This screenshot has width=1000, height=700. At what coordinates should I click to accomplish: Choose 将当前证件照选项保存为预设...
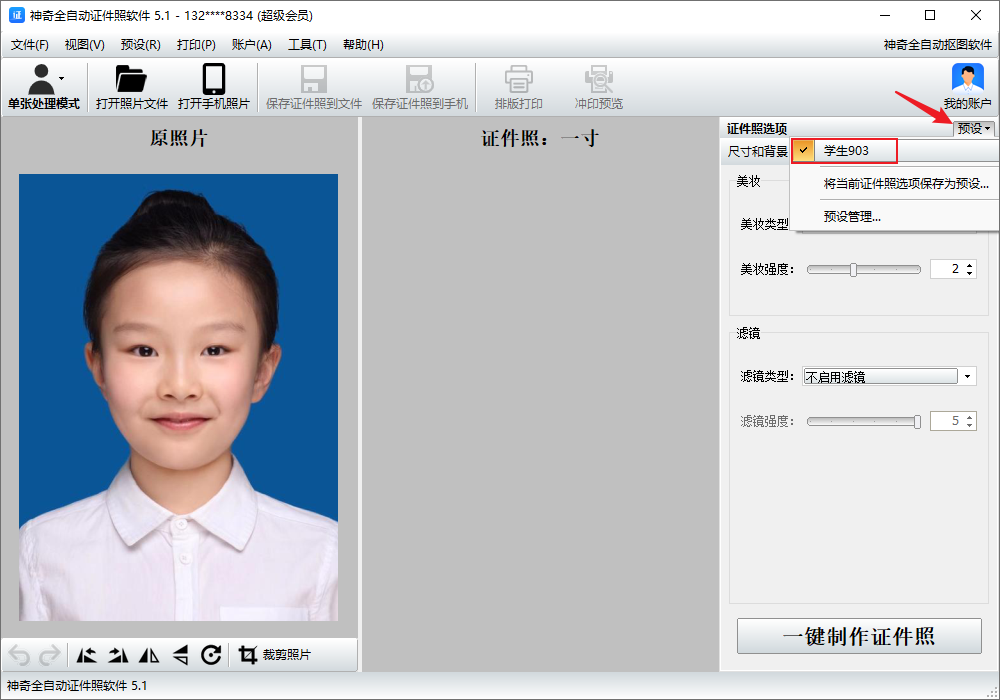click(x=906, y=184)
